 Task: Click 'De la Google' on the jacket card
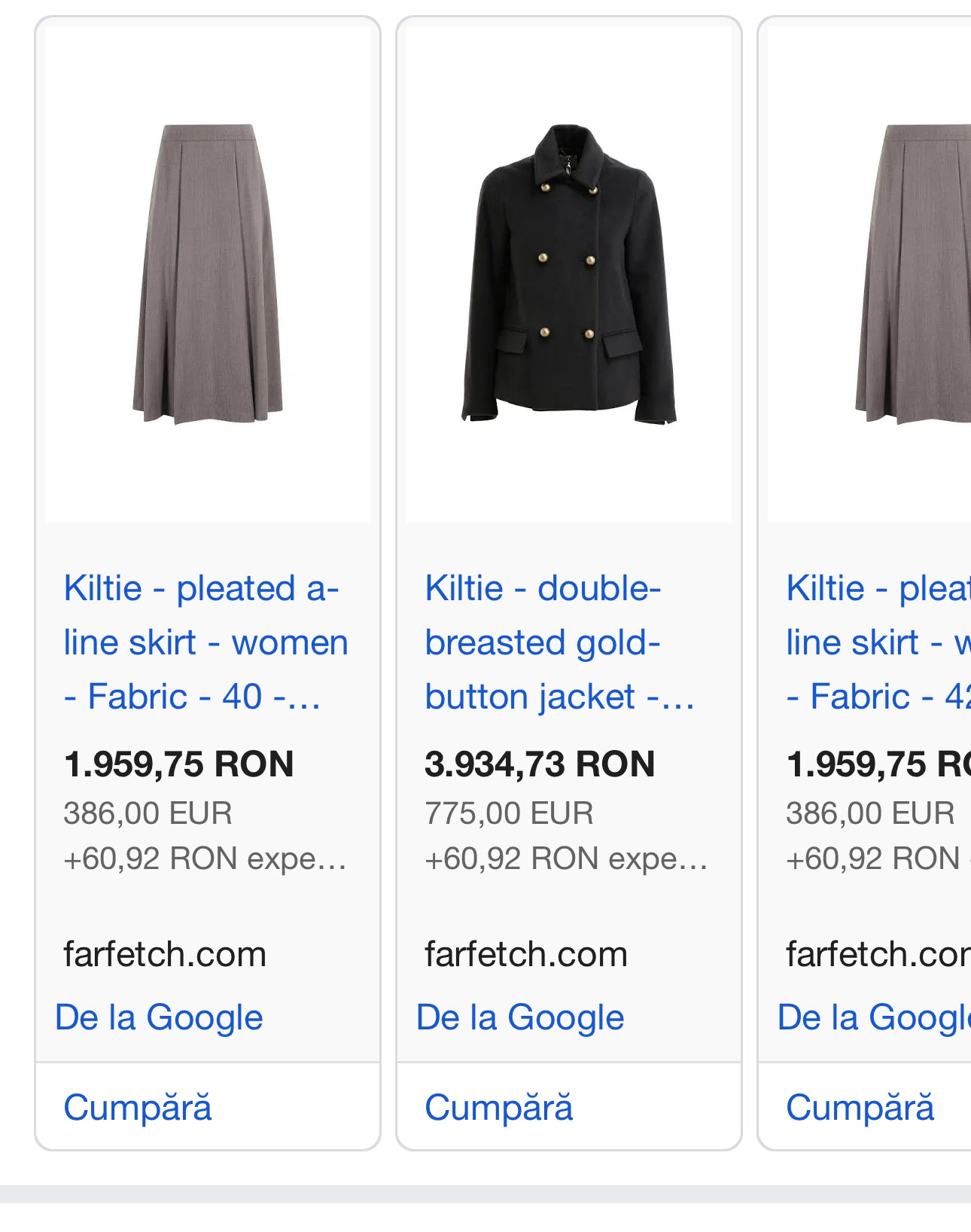tap(520, 1017)
